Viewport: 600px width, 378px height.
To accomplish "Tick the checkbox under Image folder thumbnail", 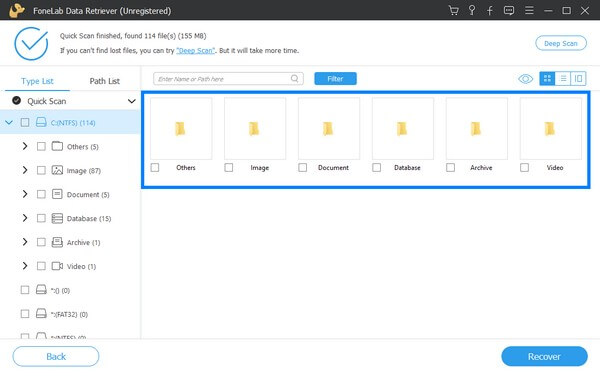I will pos(229,168).
